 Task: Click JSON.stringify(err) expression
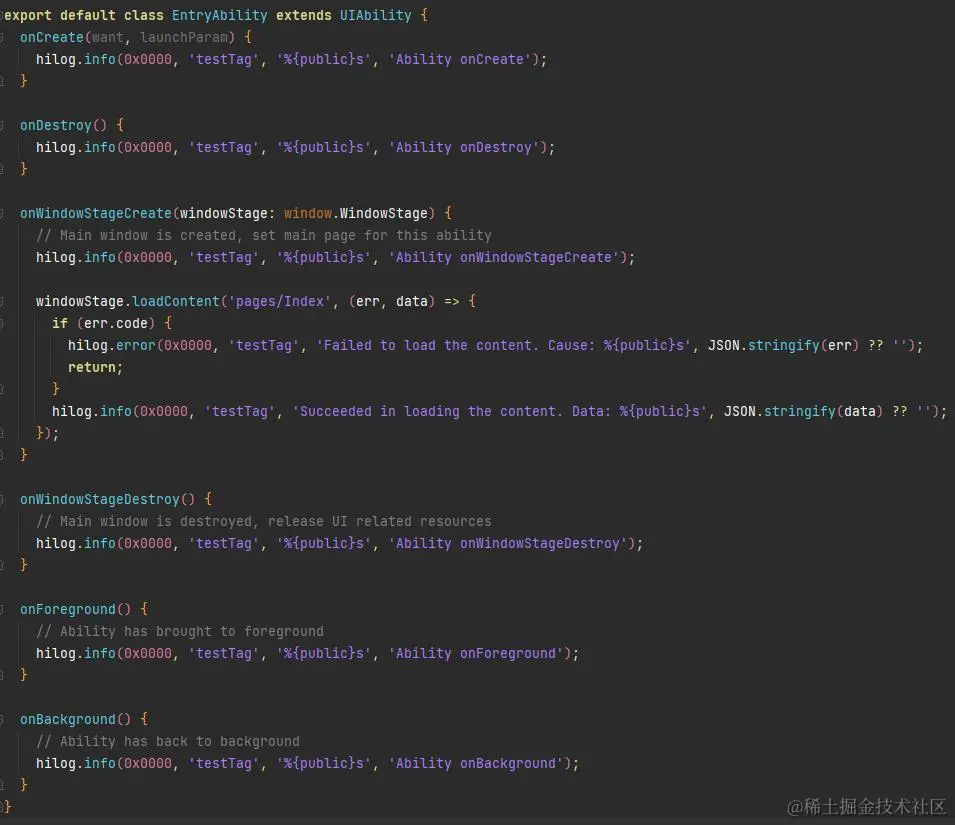click(x=783, y=345)
